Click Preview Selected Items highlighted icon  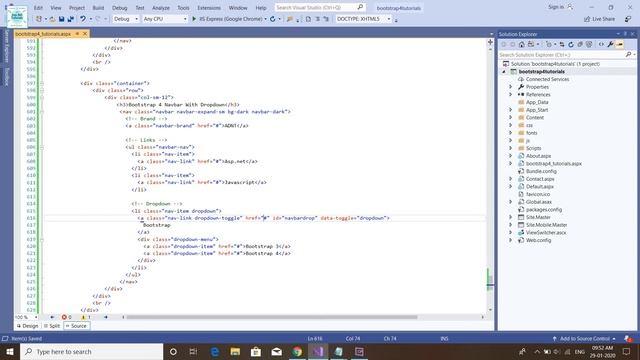[620, 44]
